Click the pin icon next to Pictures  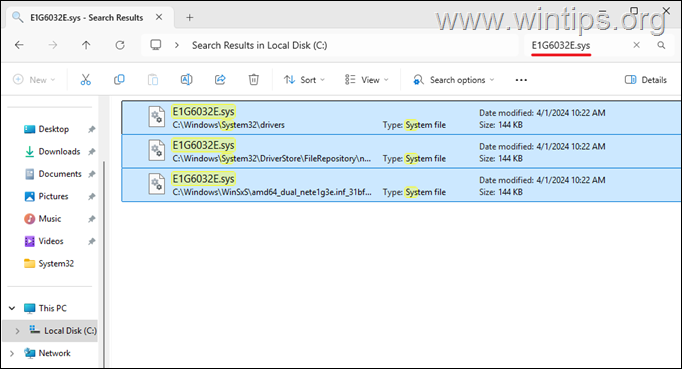point(91,196)
